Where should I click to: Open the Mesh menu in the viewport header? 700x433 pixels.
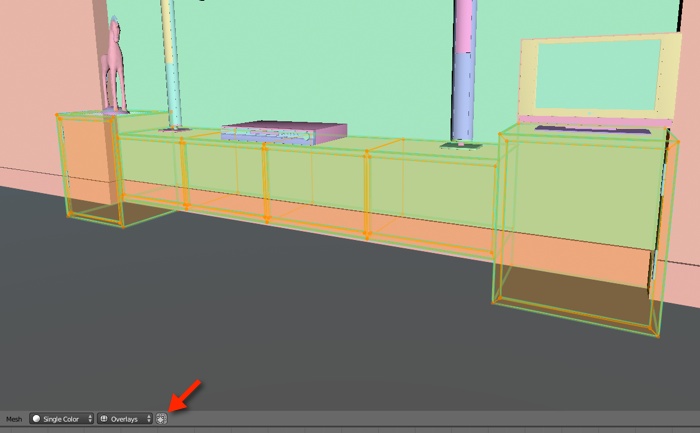pos(14,419)
